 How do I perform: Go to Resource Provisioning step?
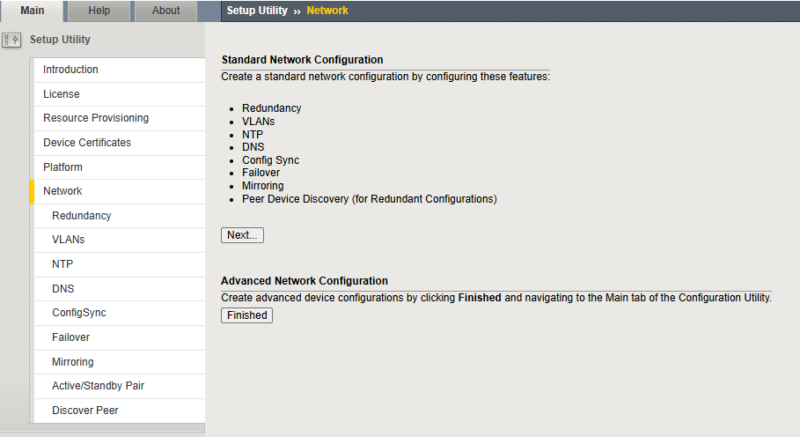[119, 118]
